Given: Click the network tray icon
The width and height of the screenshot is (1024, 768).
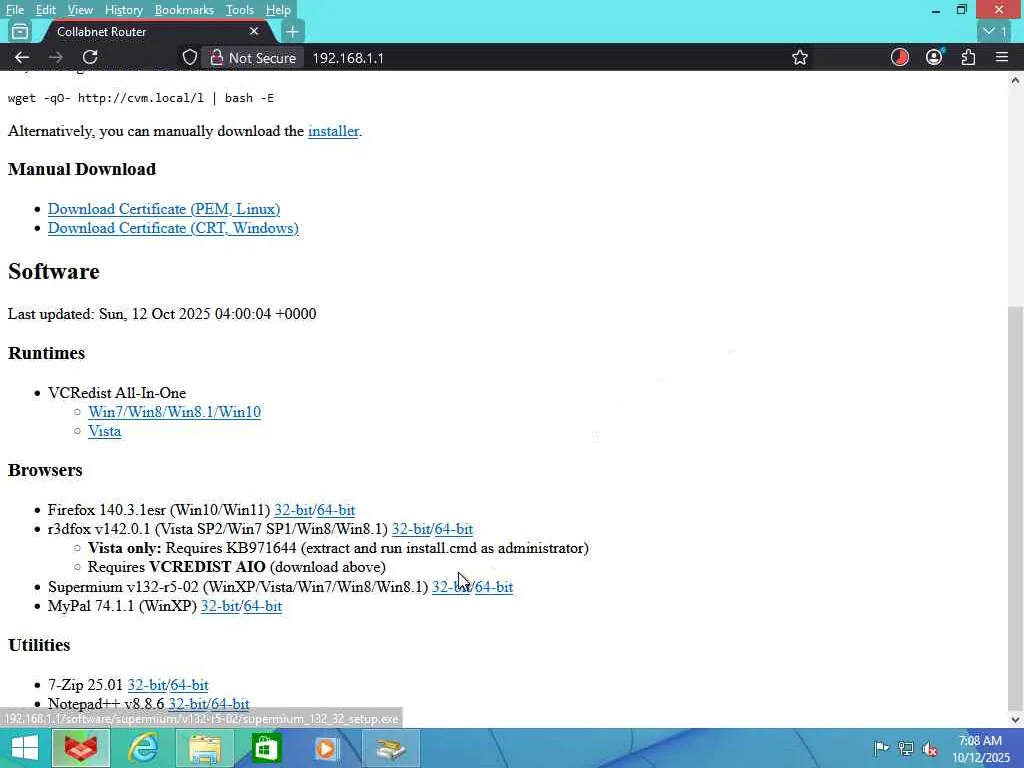Looking at the screenshot, I should [x=905, y=748].
